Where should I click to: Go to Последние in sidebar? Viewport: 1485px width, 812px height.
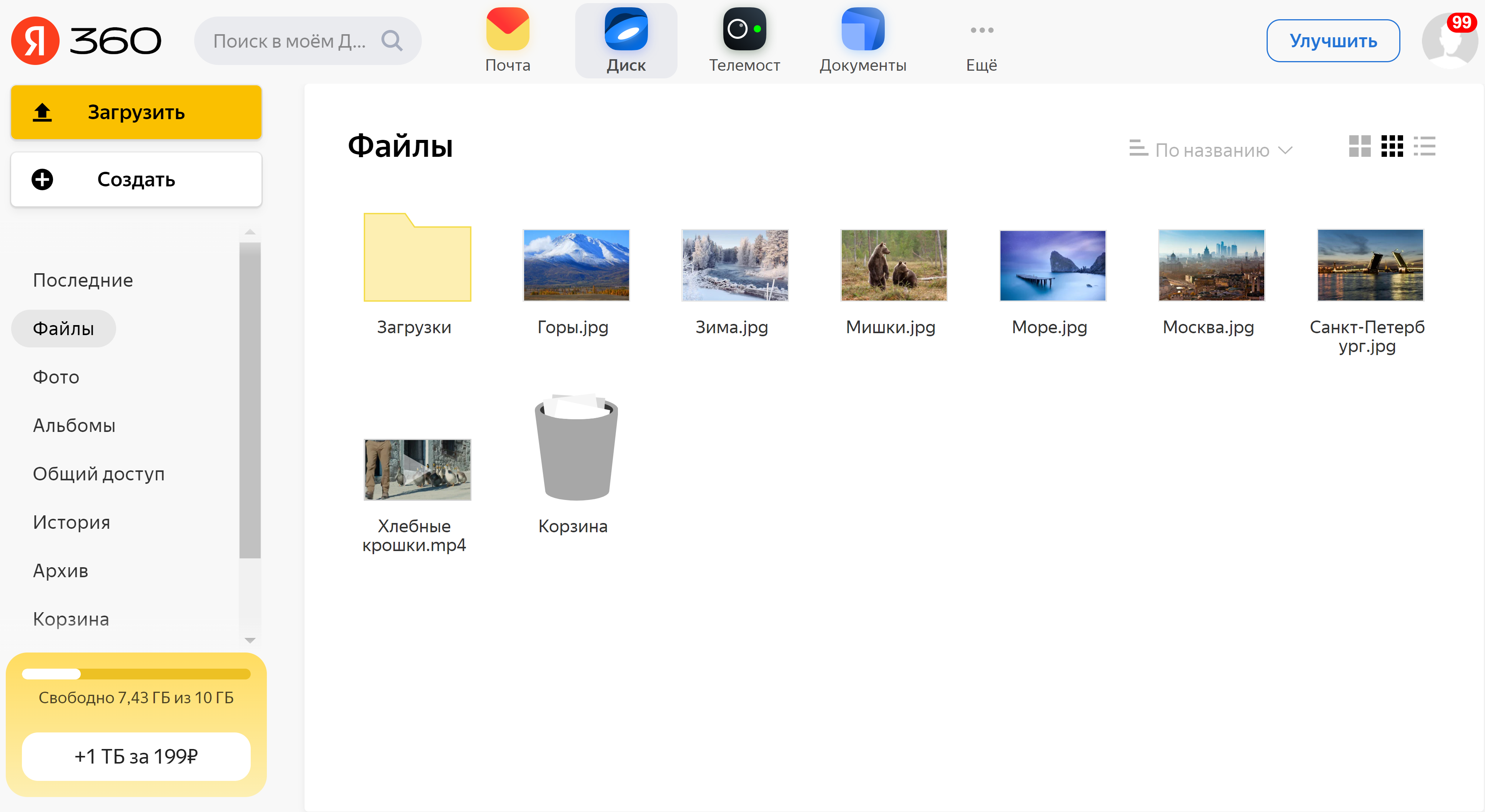pyautogui.click(x=83, y=280)
